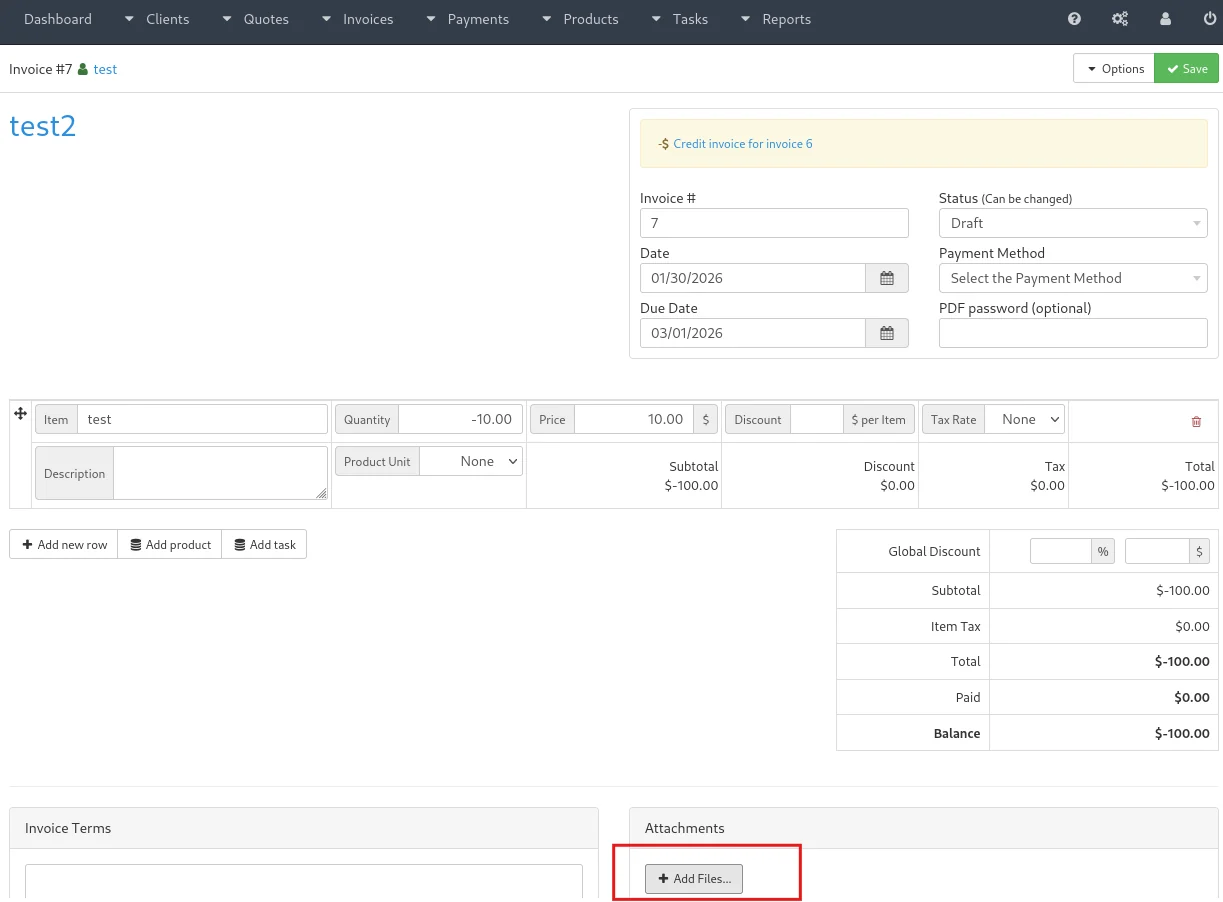Click the Balance value $-100.00
Screen dimensions: 1223x902
[1182, 733]
